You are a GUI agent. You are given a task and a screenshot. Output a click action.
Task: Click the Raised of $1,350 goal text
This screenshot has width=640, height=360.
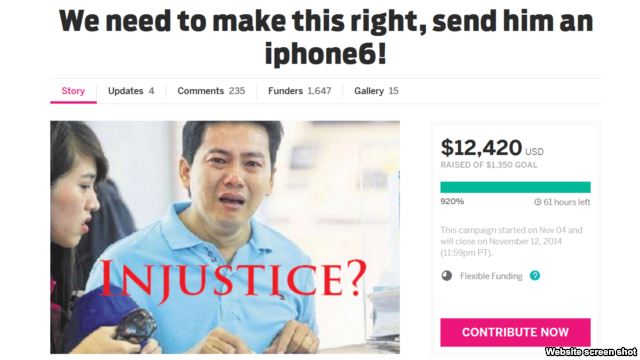tap(489, 165)
